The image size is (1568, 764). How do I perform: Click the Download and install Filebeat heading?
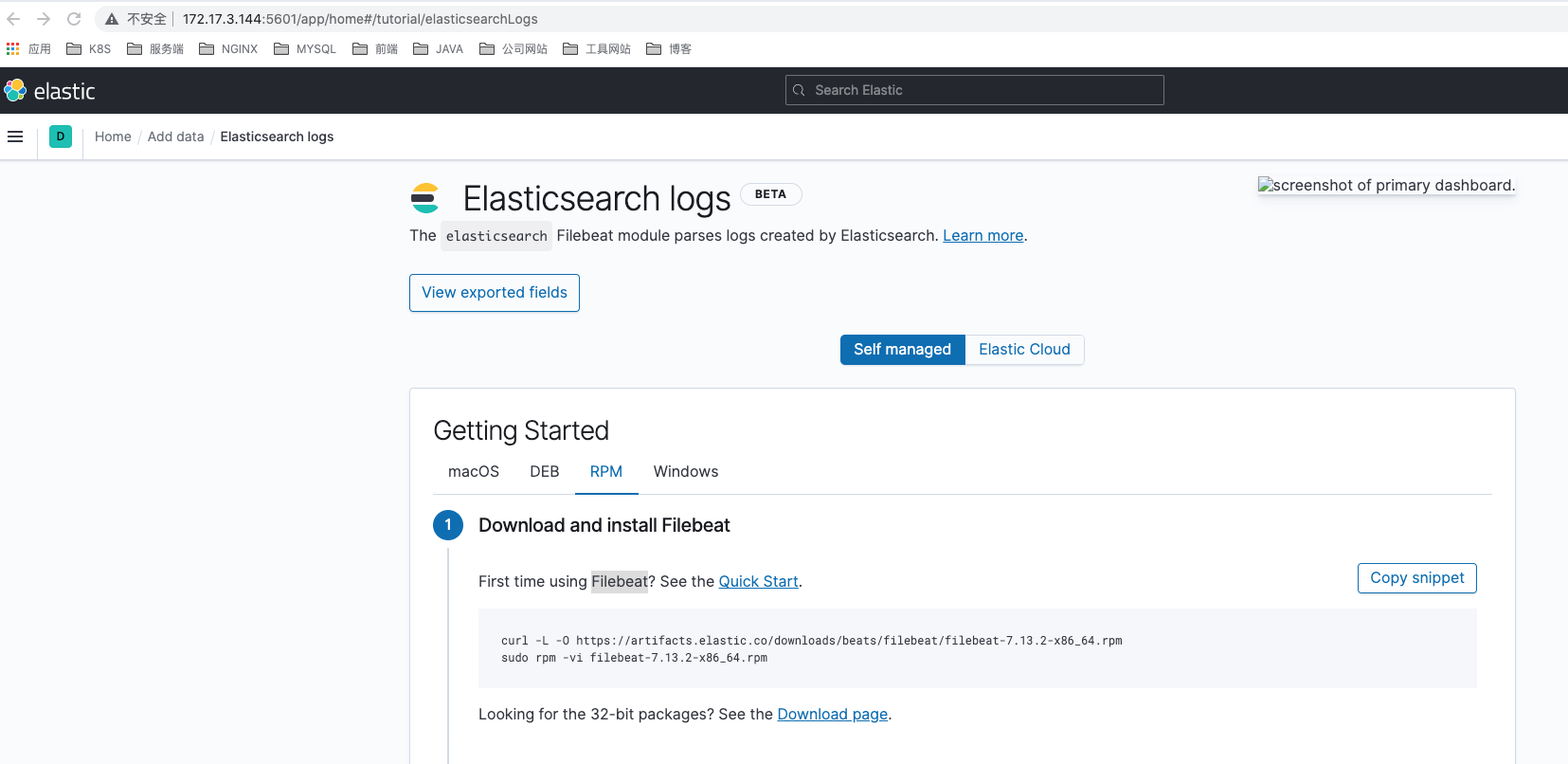(604, 525)
